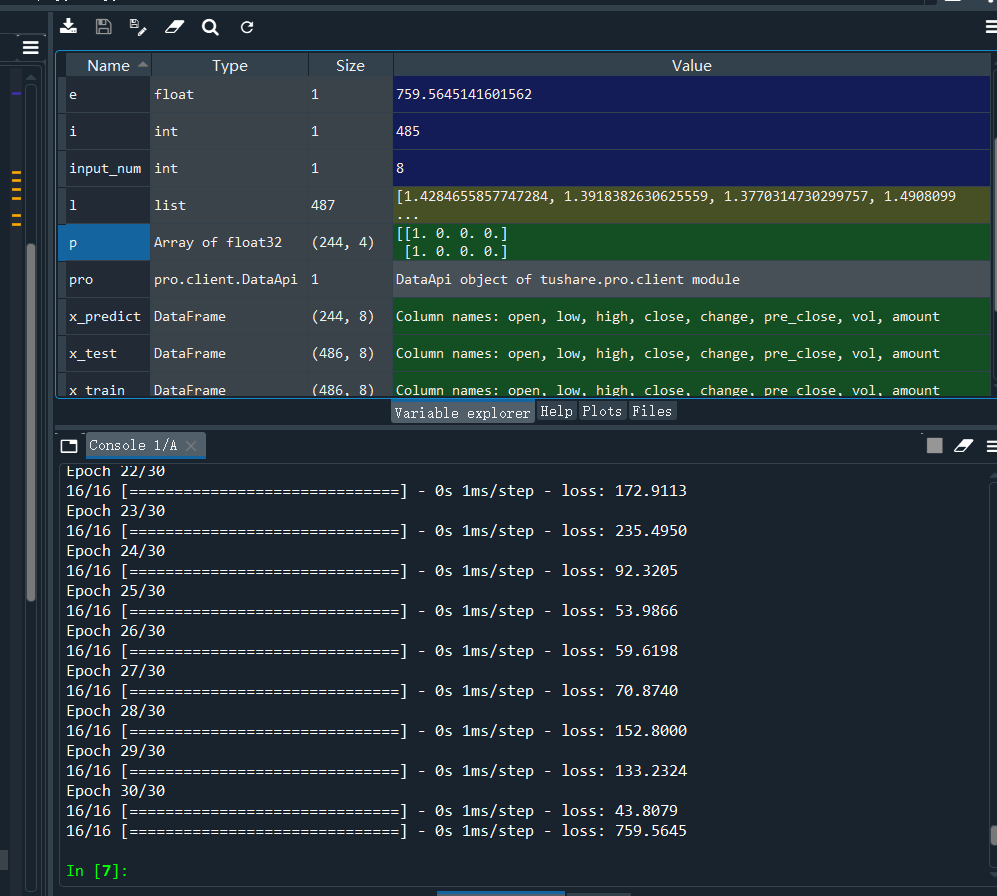
Task: Click the x_test Column names value
Action: 692,354
